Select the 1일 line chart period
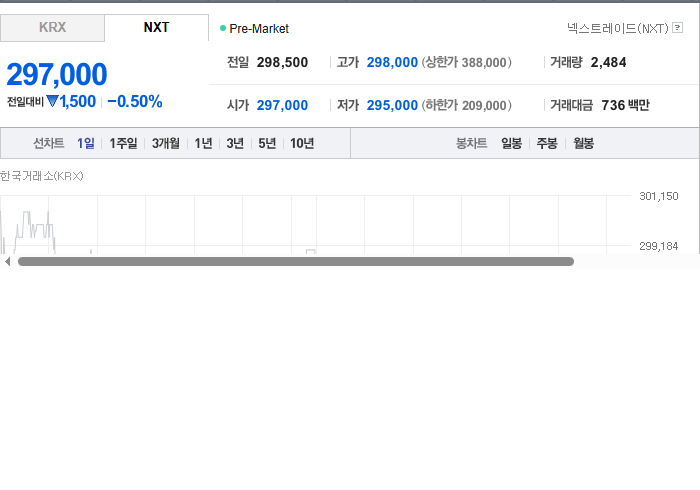The width and height of the screenshot is (700, 490). 86,143
